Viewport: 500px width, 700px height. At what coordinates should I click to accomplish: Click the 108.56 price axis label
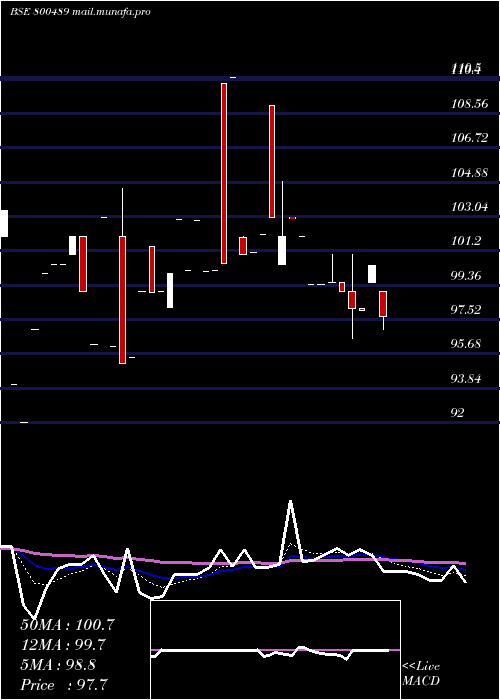[x=469, y=104]
